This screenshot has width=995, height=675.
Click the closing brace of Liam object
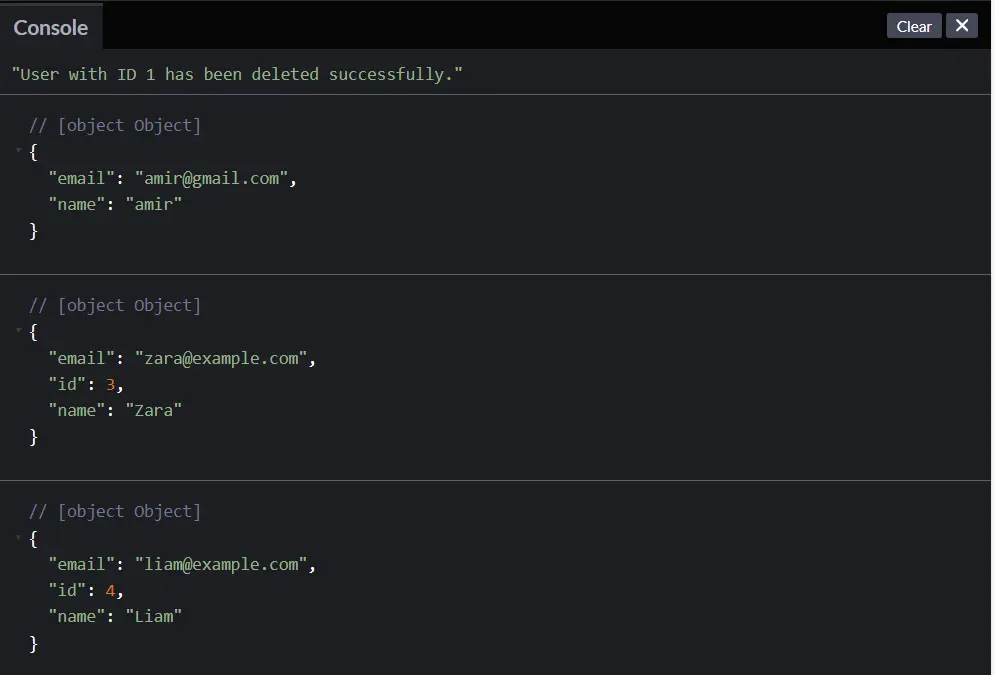34,644
